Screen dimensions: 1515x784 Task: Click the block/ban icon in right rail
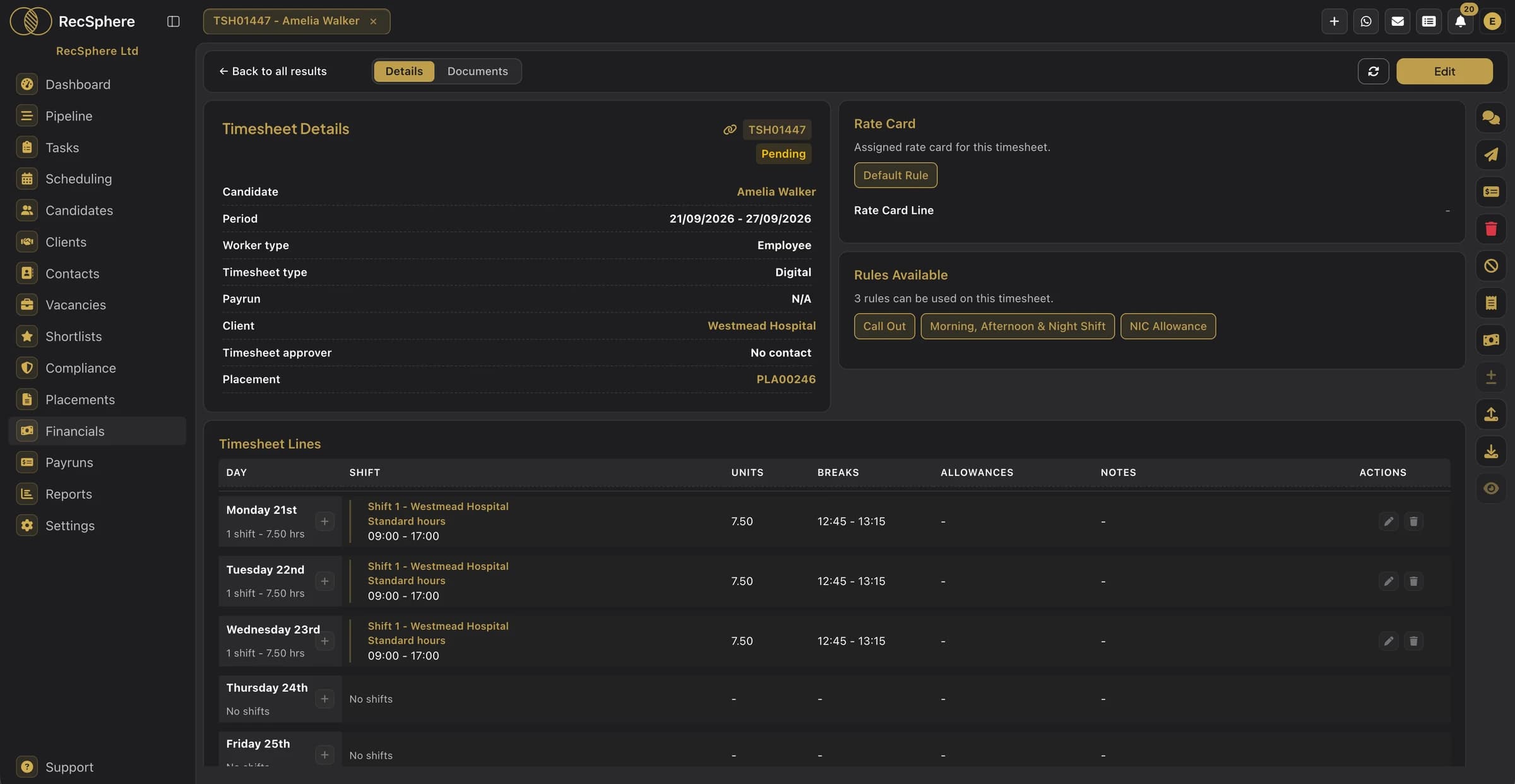tap(1491, 266)
